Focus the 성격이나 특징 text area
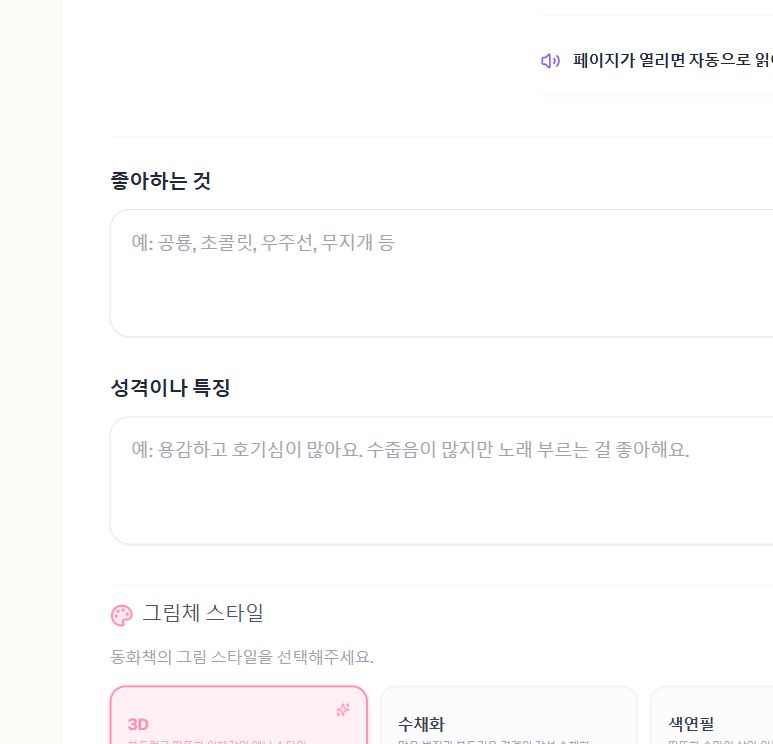 441,480
